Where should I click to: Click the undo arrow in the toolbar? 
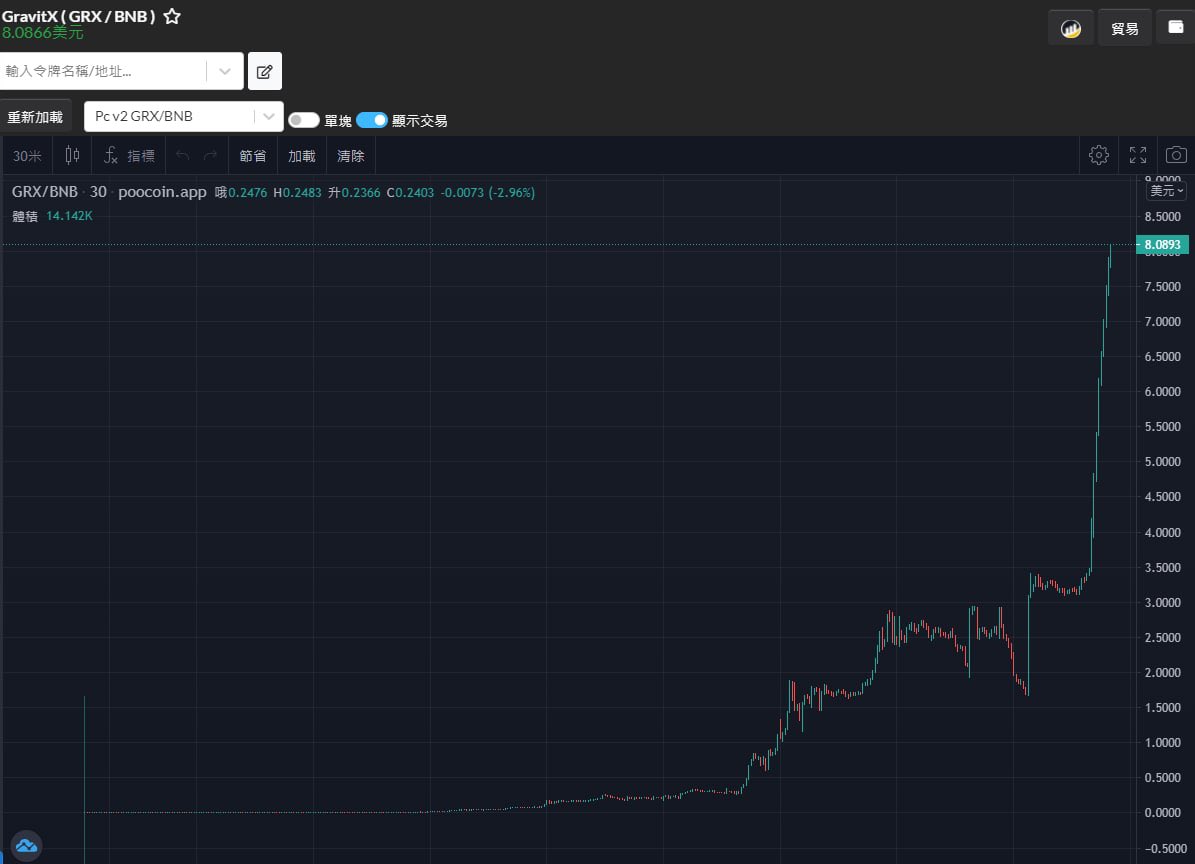coord(181,155)
